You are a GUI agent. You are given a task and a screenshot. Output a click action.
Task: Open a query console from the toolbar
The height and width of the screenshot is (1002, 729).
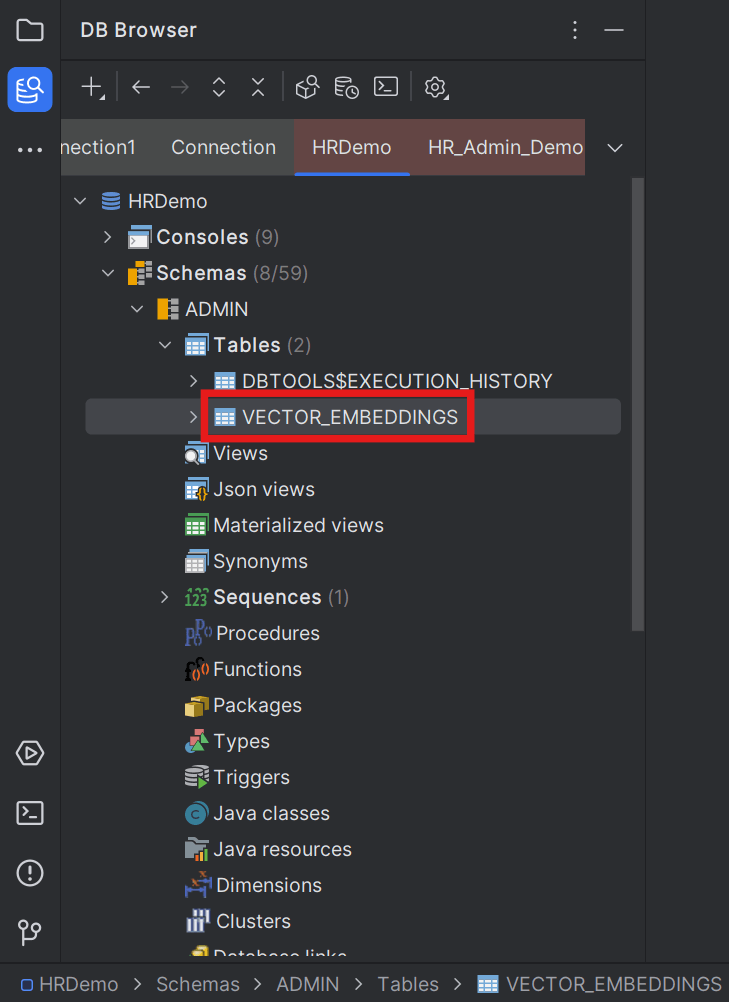(x=386, y=87)
